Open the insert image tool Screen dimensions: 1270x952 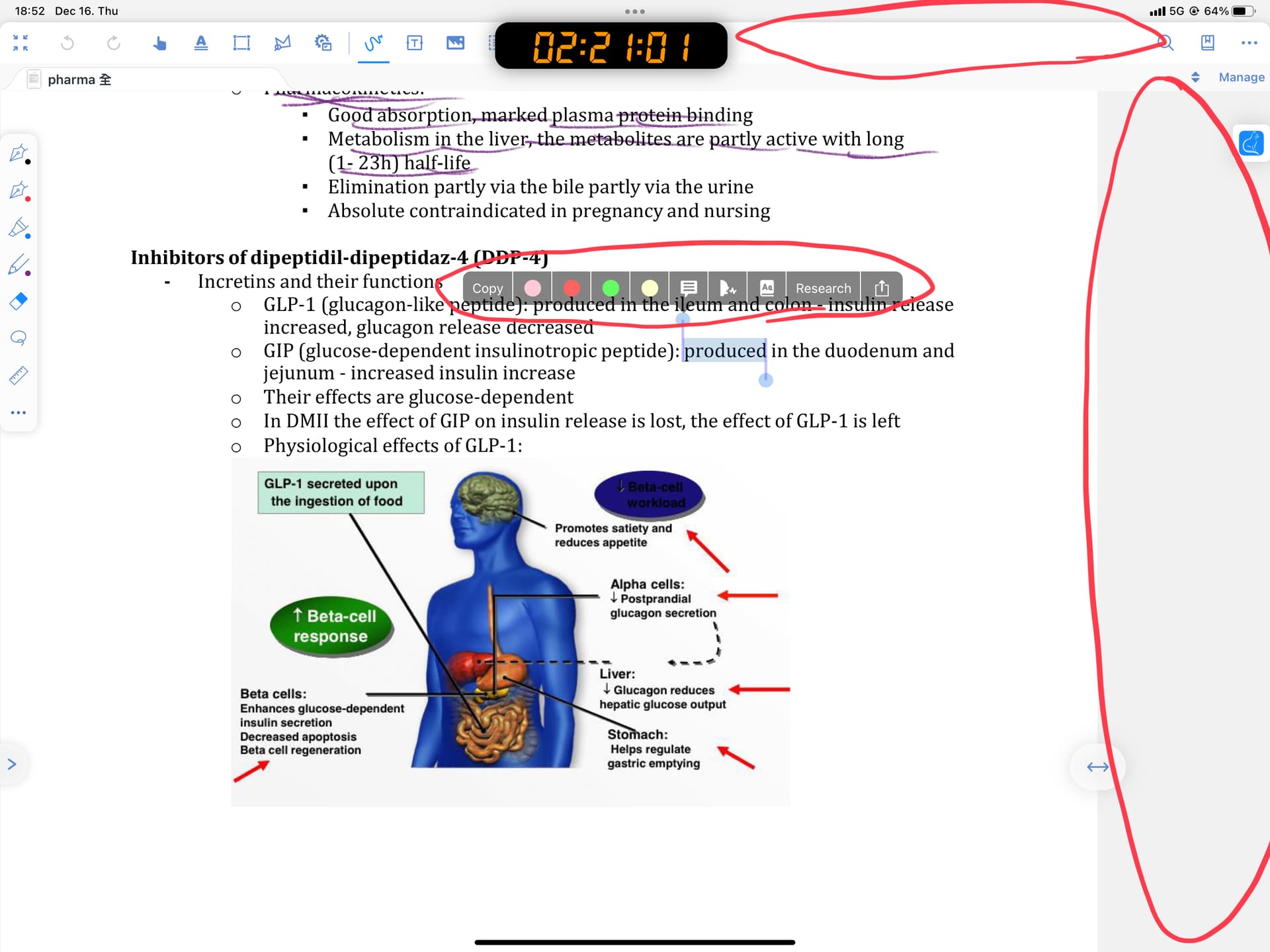click(456, 43)
